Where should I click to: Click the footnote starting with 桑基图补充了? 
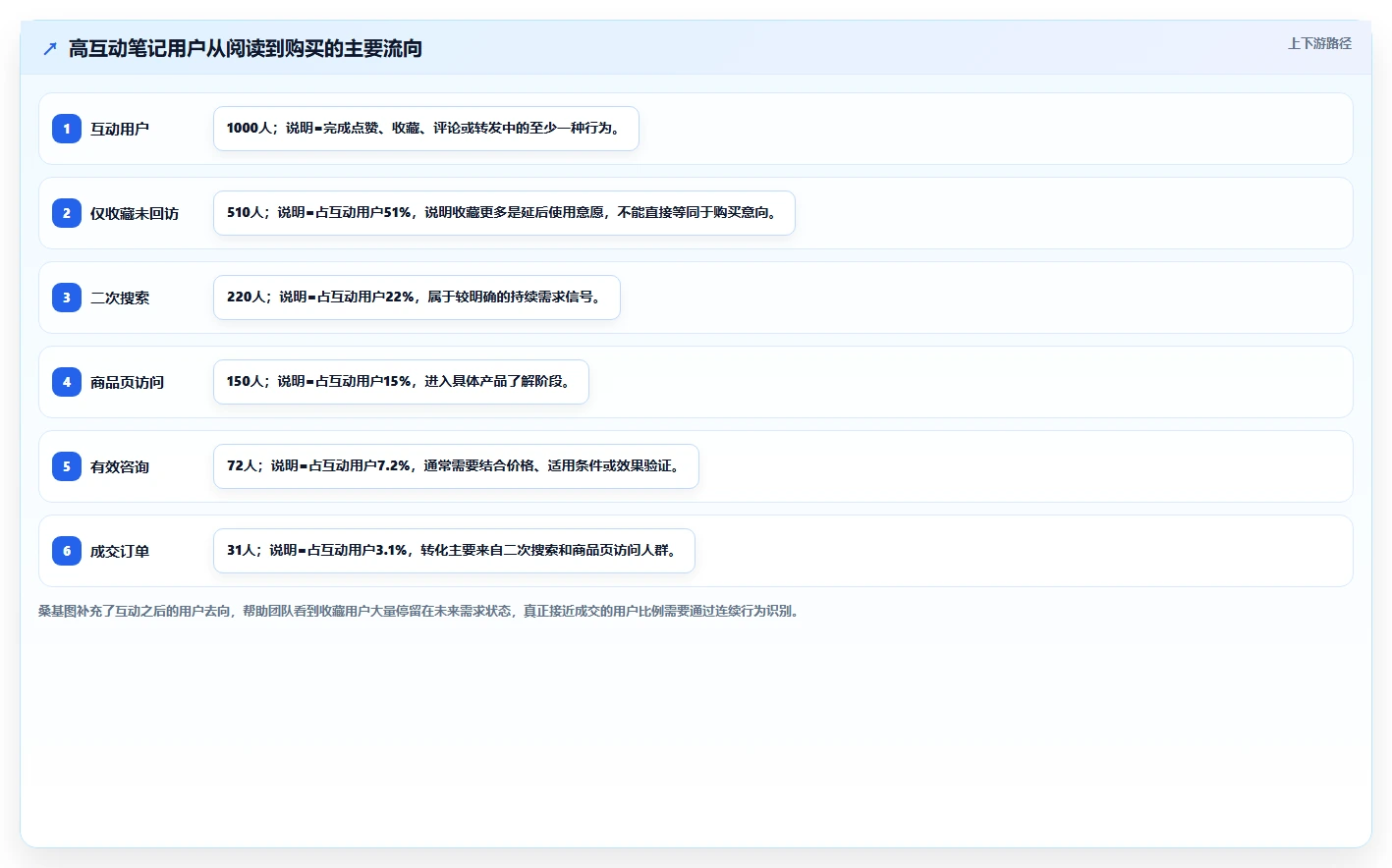point(420,611)
